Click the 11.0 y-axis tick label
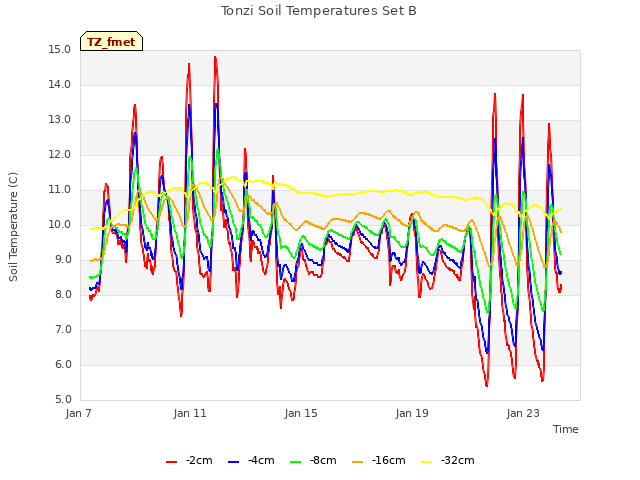Image resolution: width=640 pixels, height=480 pixels. tap(60, 190)
